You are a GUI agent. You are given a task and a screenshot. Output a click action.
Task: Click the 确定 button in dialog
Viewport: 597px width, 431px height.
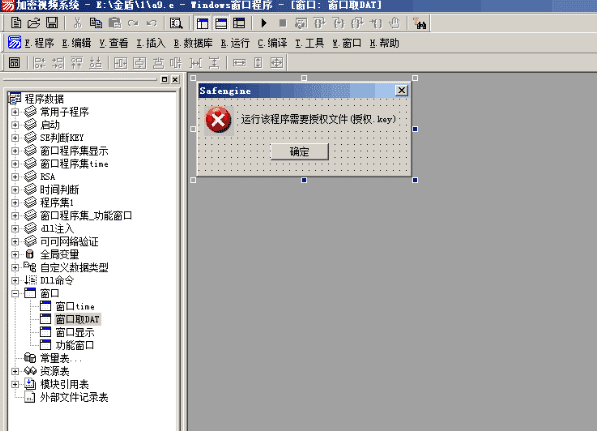(x=300, y=152)
